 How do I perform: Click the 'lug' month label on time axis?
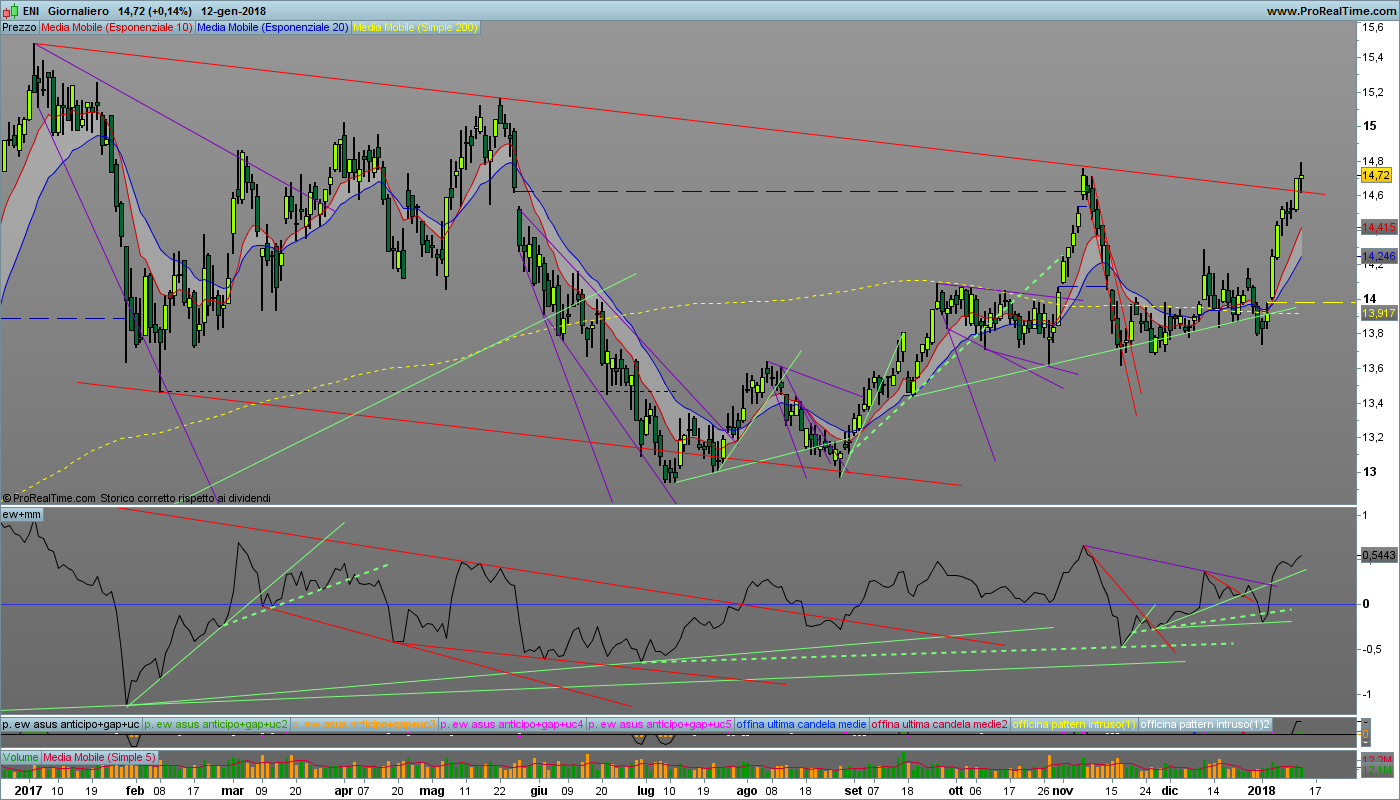(647, 790)
